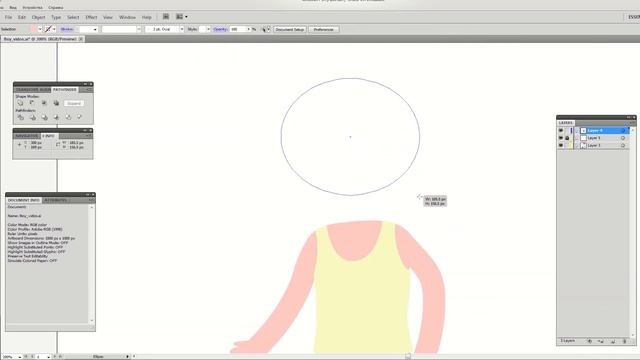This screenshot has height=360, width=640.
Task: Open the Layers panel options menu icon
Action: pos(632,122)
